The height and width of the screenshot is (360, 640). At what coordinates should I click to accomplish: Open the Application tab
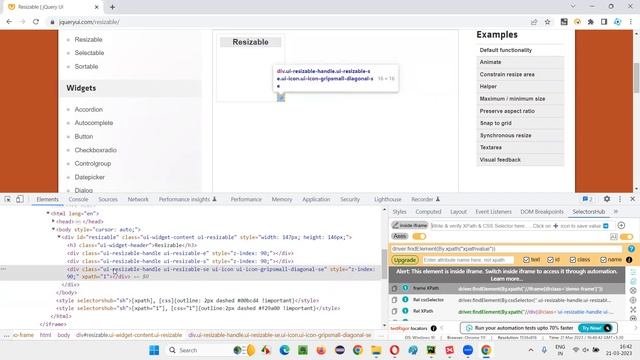[316, 199]
